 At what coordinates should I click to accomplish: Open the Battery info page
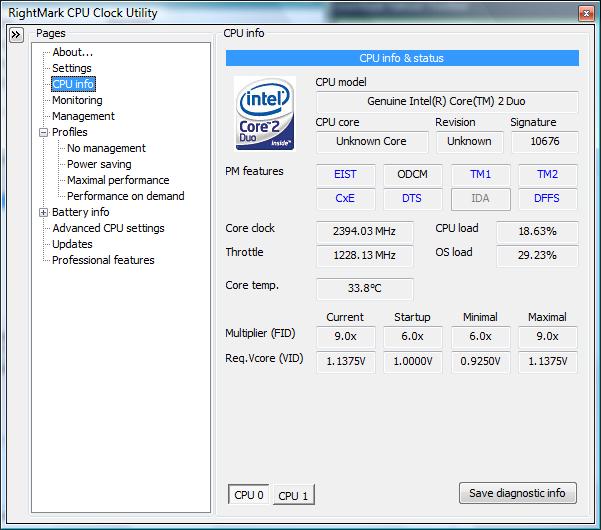[x=80, y=212]
